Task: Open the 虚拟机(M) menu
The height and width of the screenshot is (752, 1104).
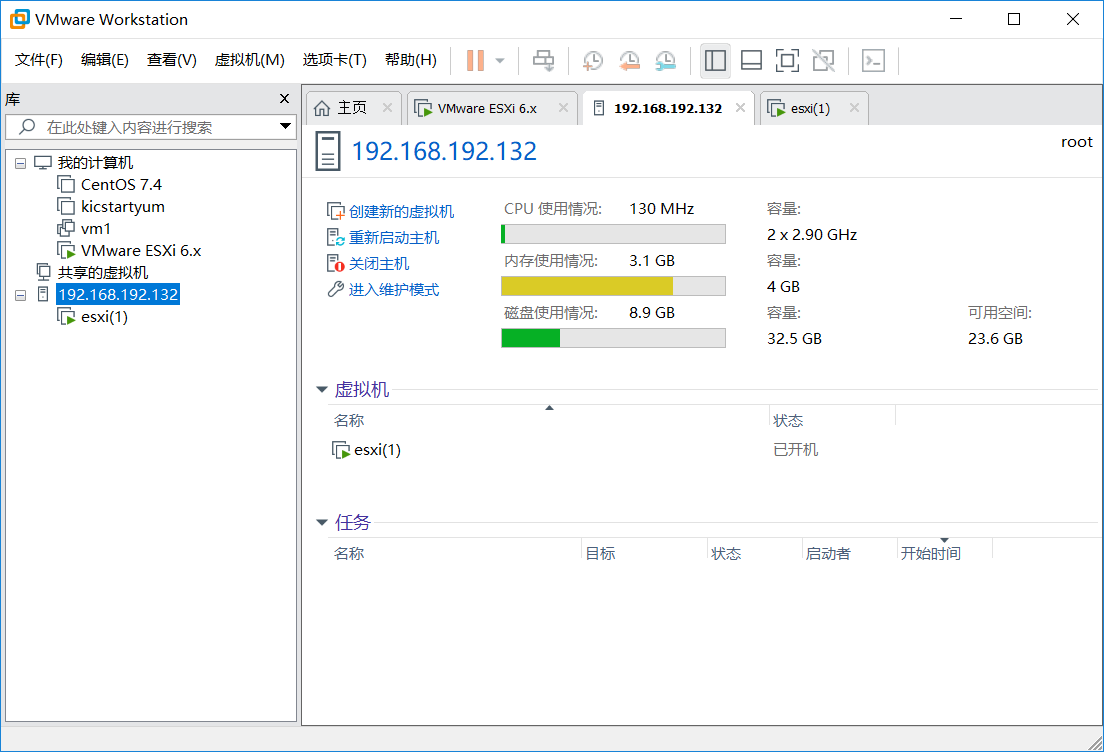Action: click(249, 60)
